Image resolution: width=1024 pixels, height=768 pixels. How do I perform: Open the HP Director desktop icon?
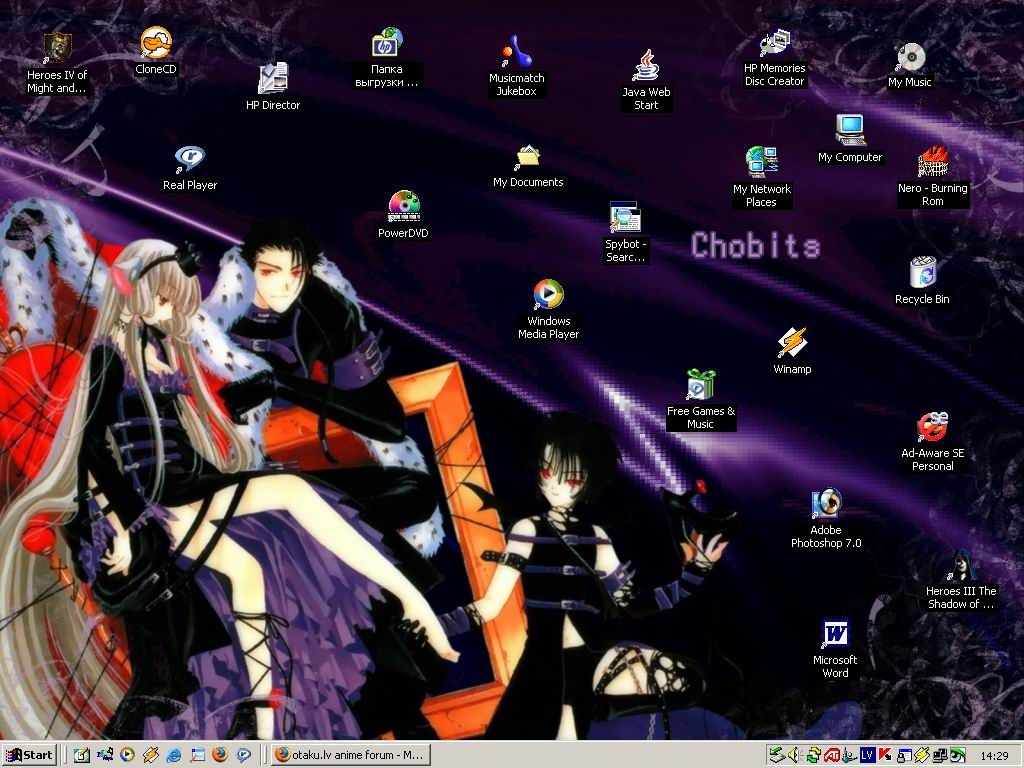pyautogui.click(x=273, y=86)
